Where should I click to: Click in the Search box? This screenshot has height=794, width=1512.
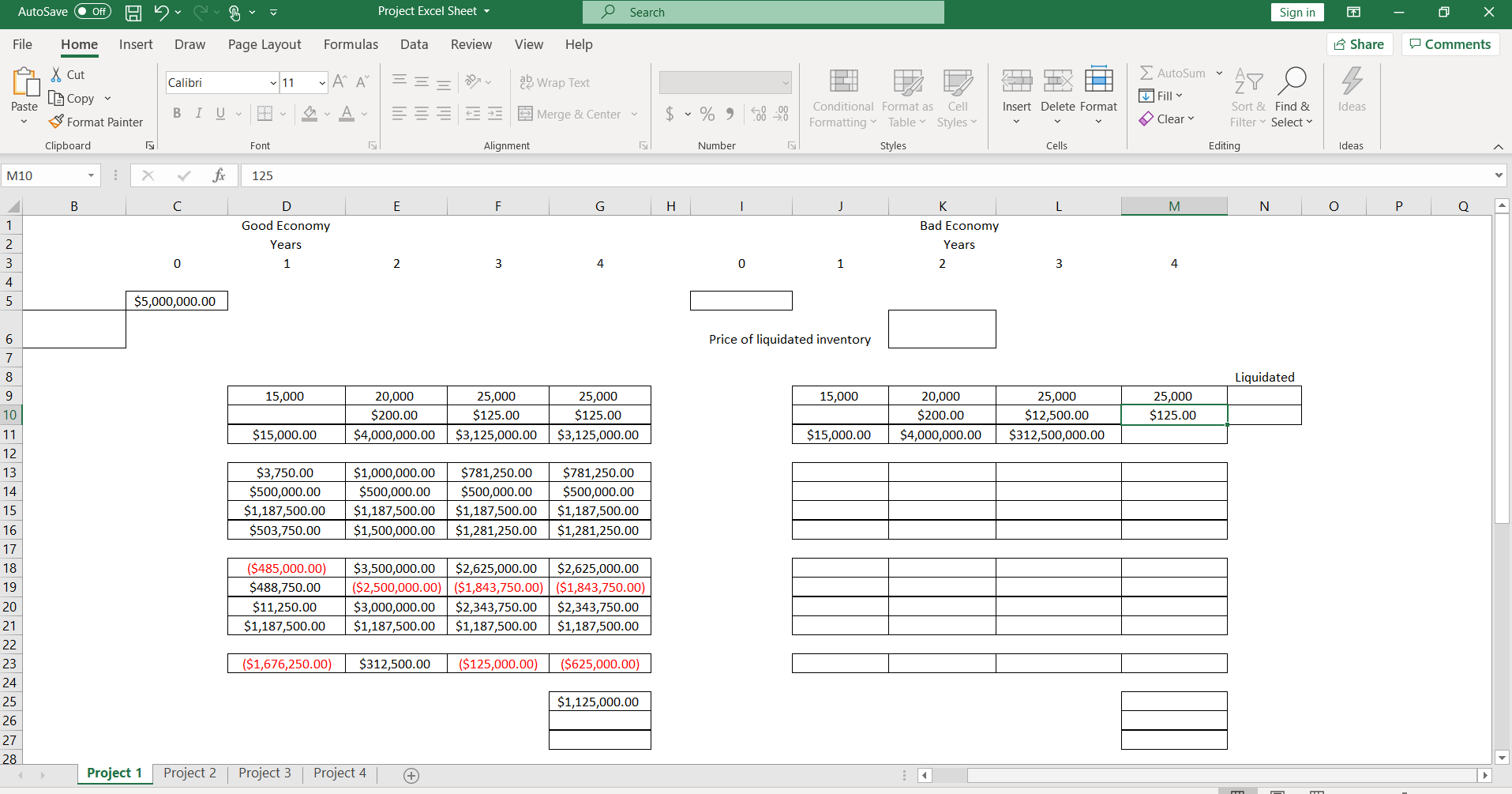tap(763, 12)
